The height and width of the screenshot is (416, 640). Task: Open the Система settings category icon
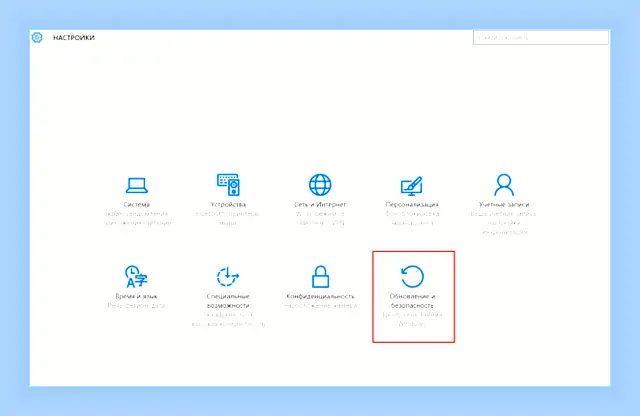pos(137,185)
